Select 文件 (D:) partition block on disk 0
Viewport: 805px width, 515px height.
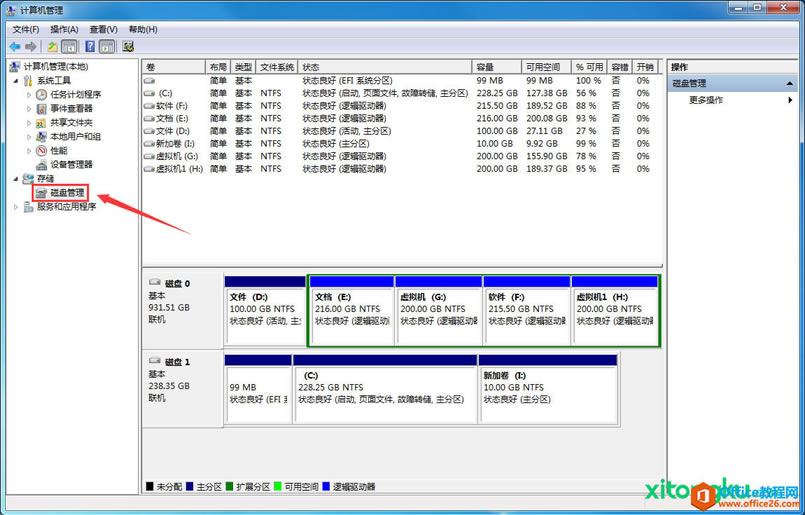(265, 311)
